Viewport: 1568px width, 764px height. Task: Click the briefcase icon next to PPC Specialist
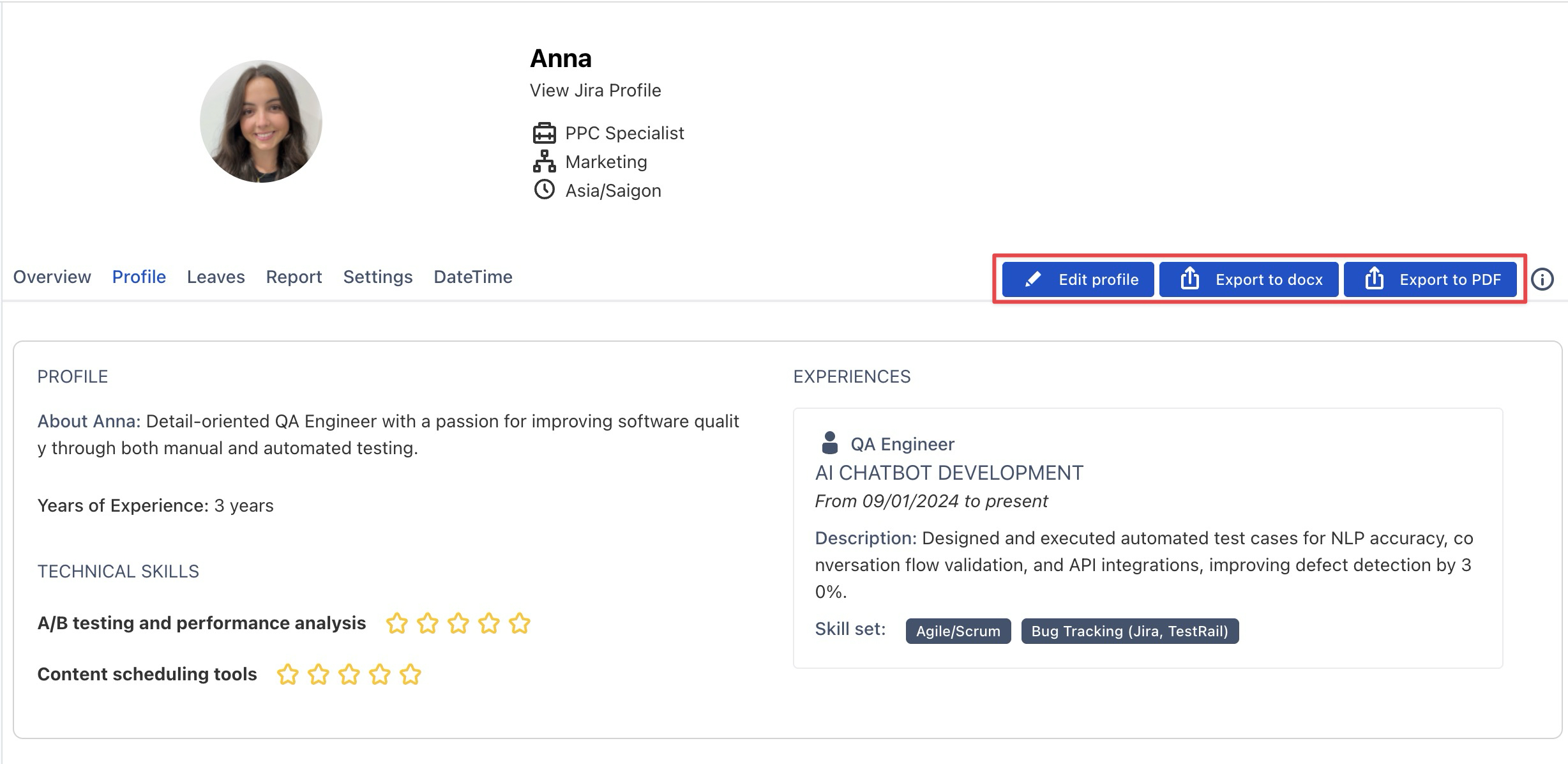pos(544,133)
